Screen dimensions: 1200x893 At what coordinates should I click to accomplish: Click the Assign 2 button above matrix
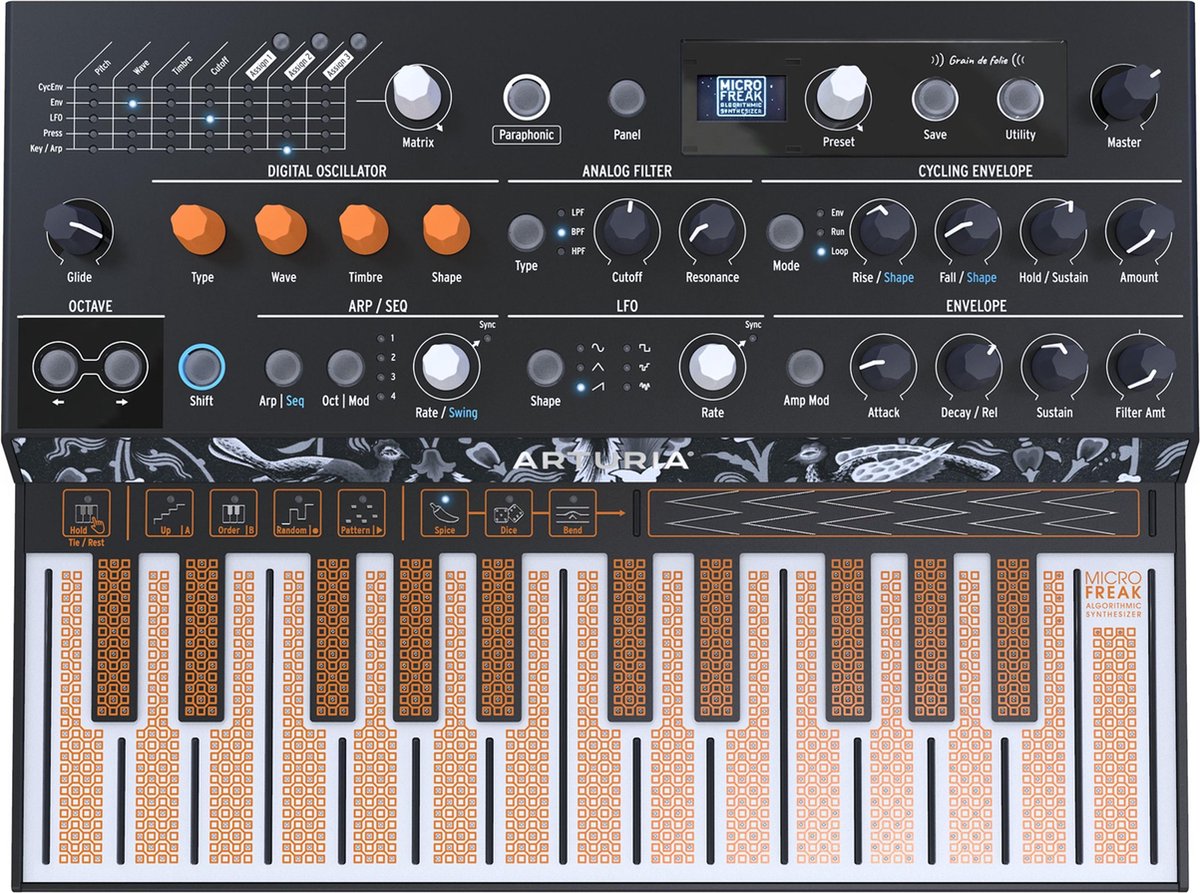[320, 41]
